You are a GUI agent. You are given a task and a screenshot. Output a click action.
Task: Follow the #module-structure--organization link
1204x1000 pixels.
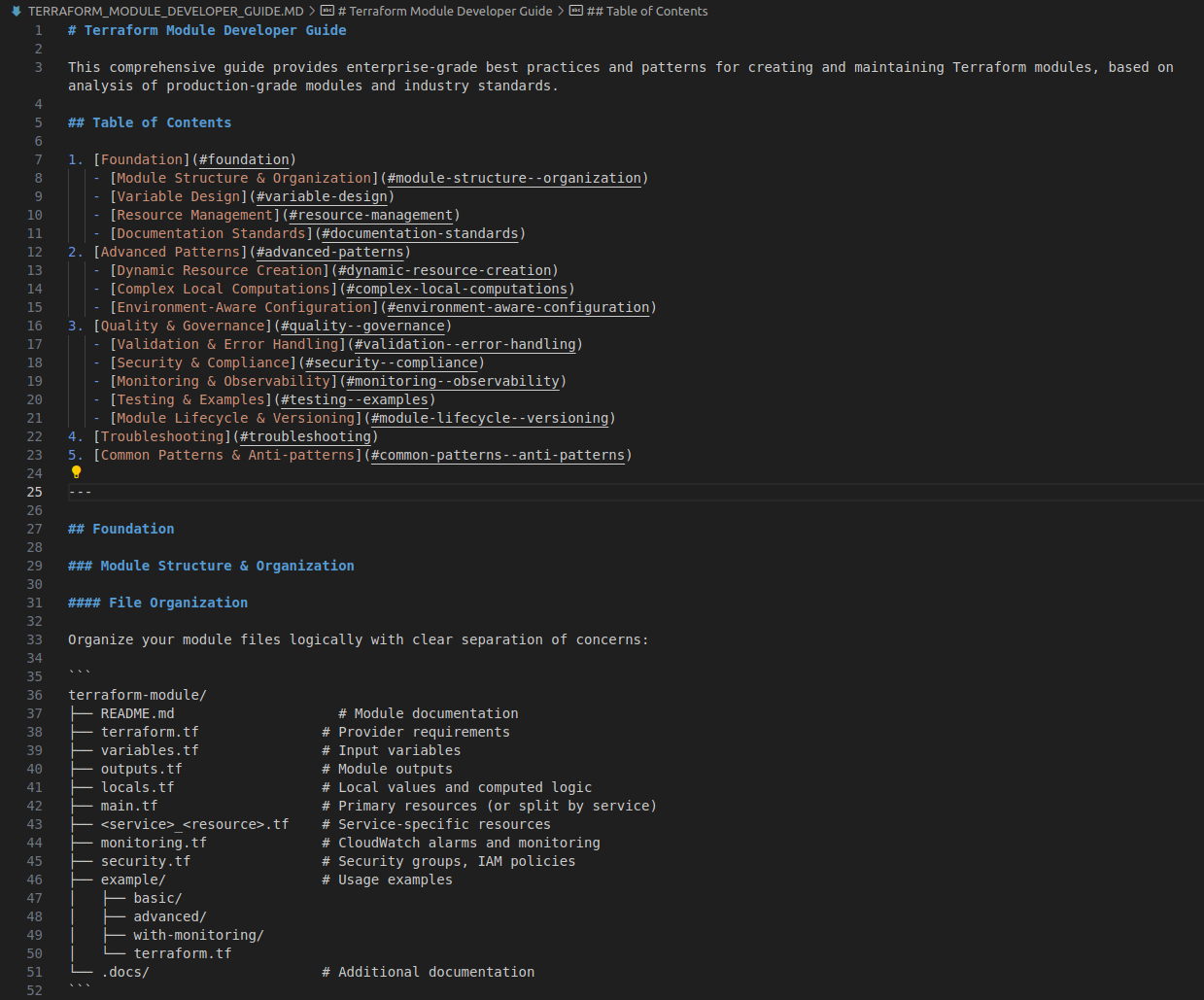(x=514, y=178)
